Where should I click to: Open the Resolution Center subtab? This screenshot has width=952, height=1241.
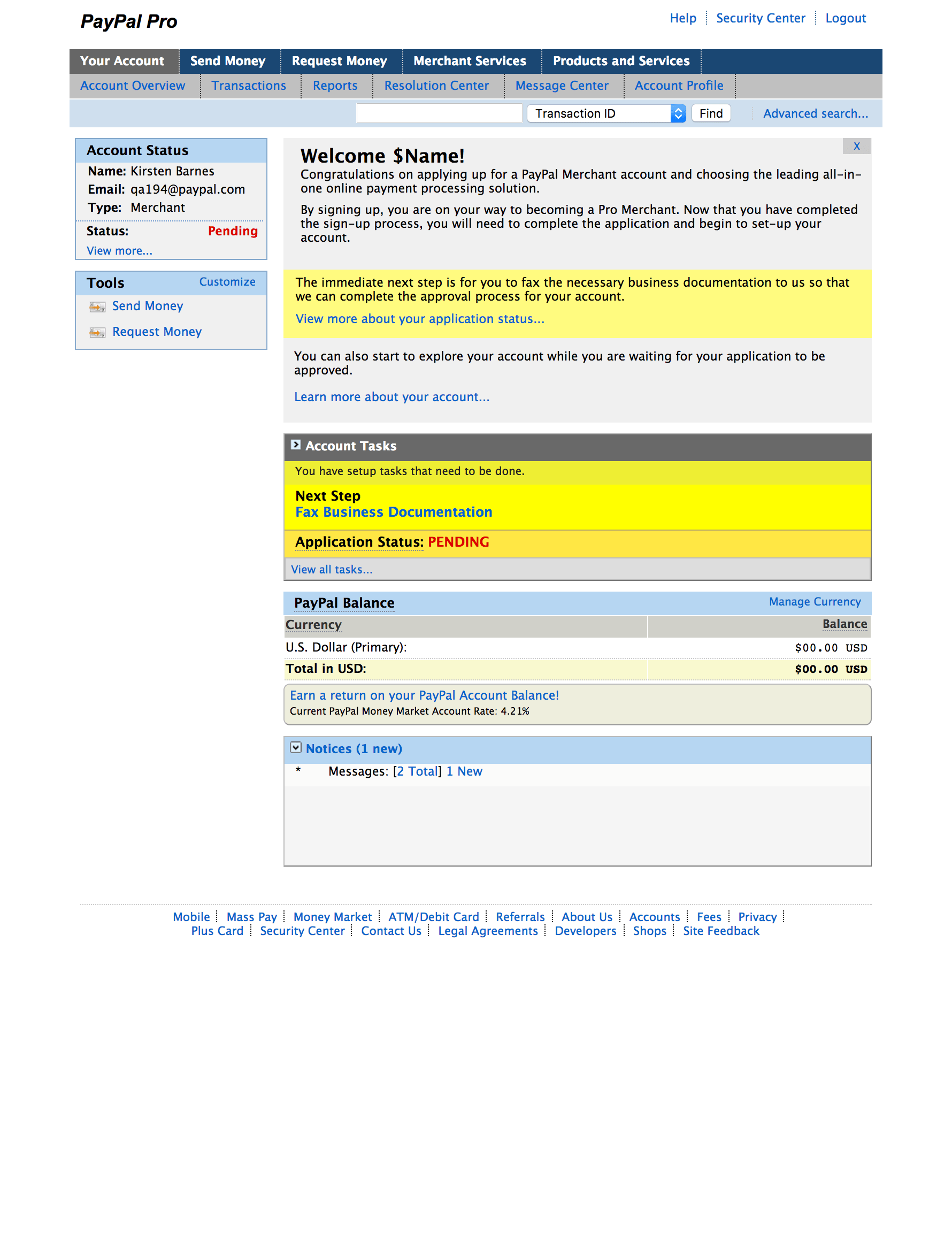tap(436, 86)
